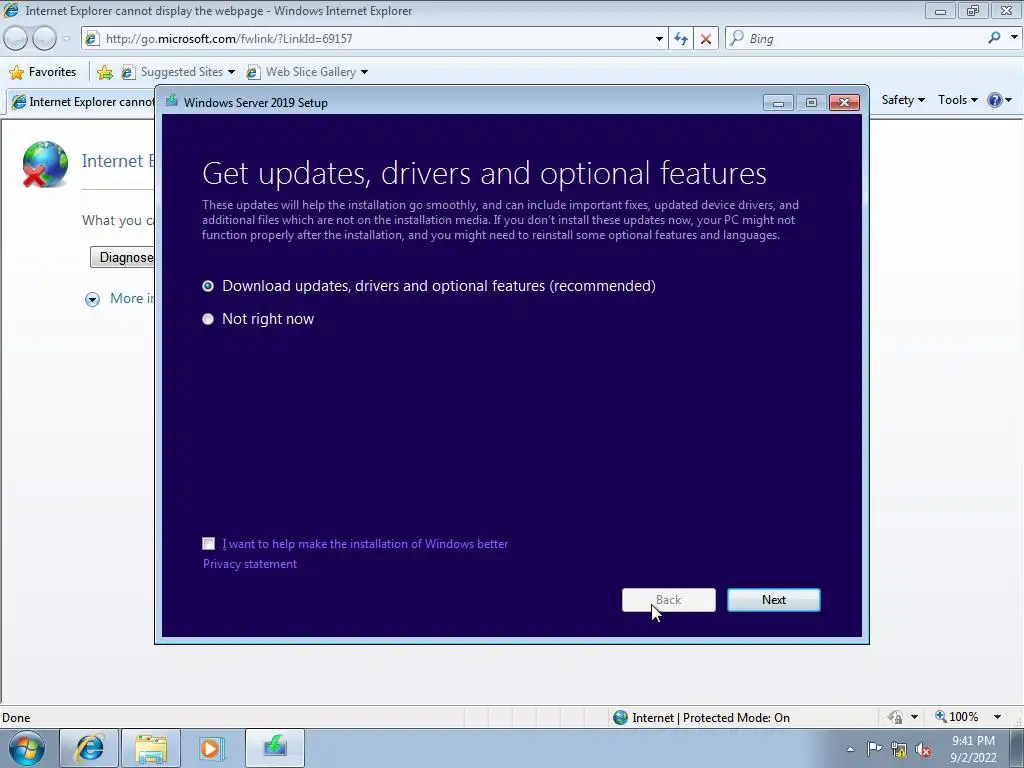This screenshot has width=1024, height=768.
Task: Click the Web Slice Gallery page icon
Action: (x=253, y=72)
